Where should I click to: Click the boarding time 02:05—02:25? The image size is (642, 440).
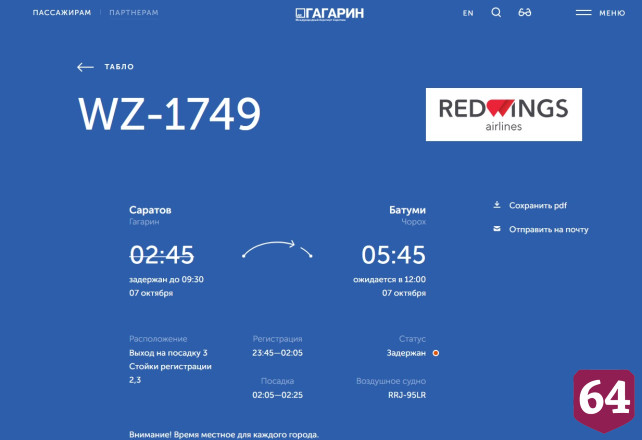pos(278,395)
